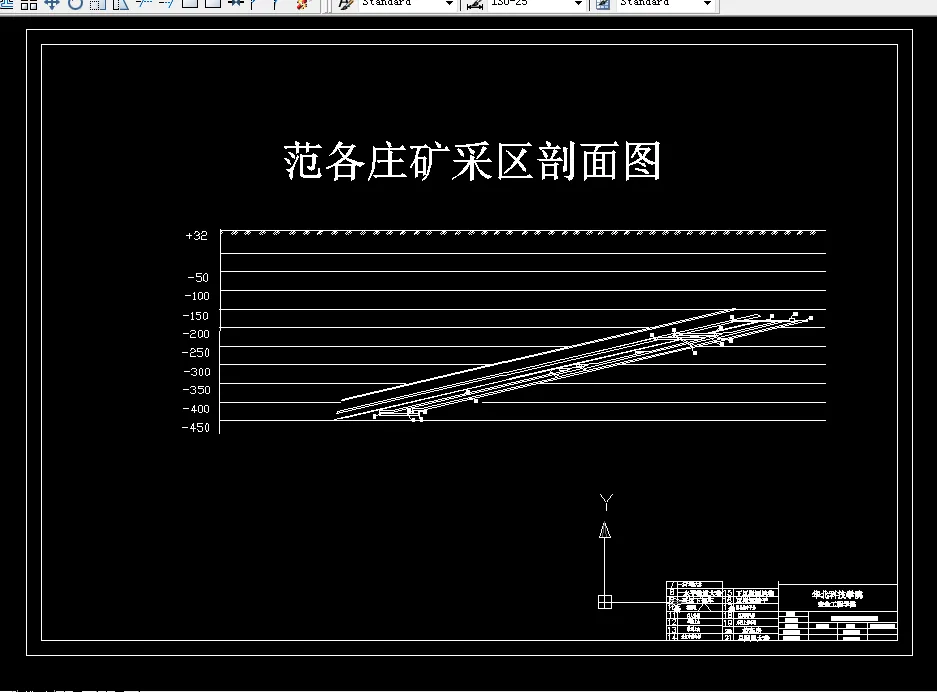Open the 150-25 dimension style dropdown
Screen dimensions: 937x692
(x=578, y=5)
